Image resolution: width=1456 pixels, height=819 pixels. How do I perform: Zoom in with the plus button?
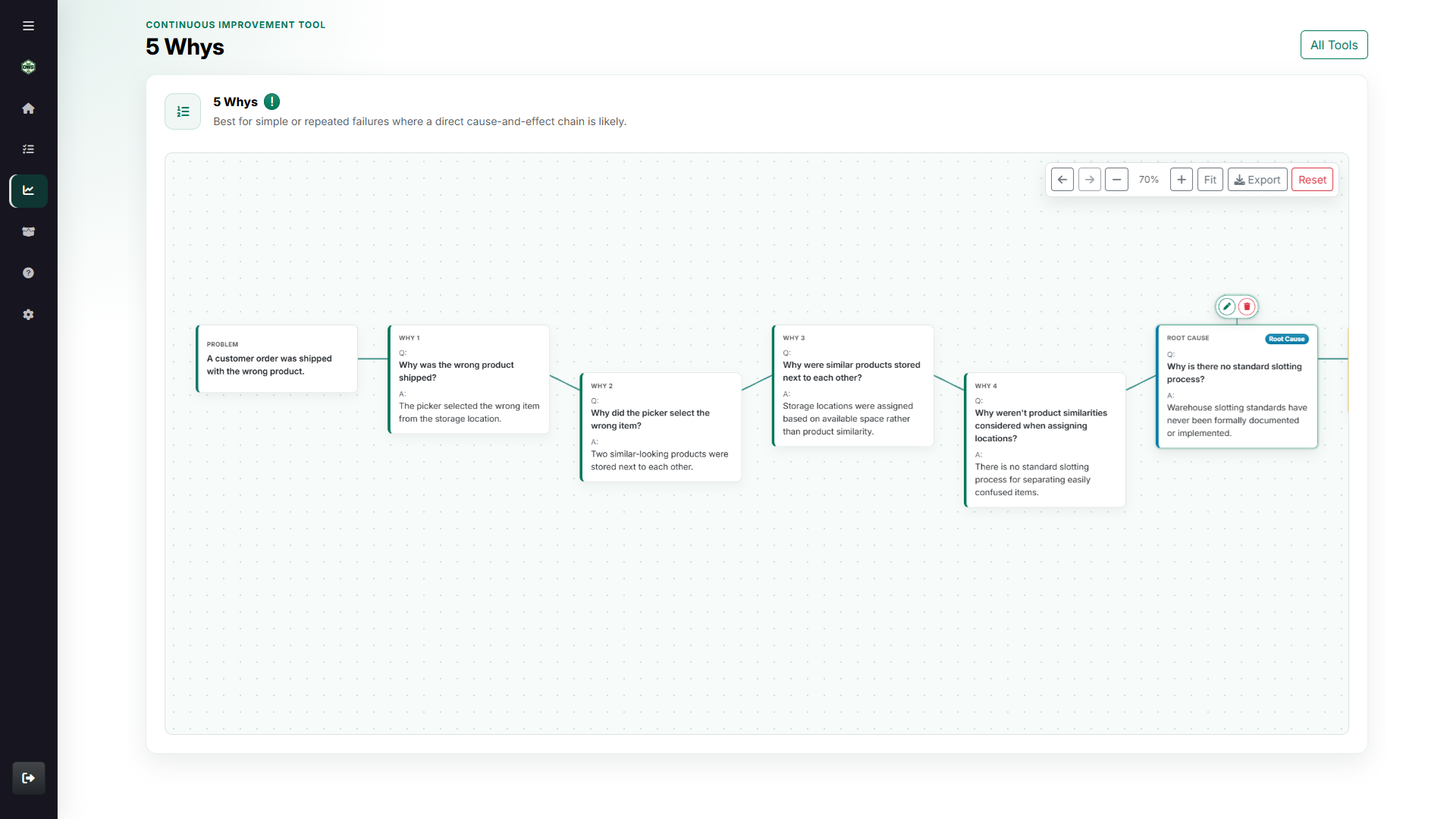coord(1181,180)
